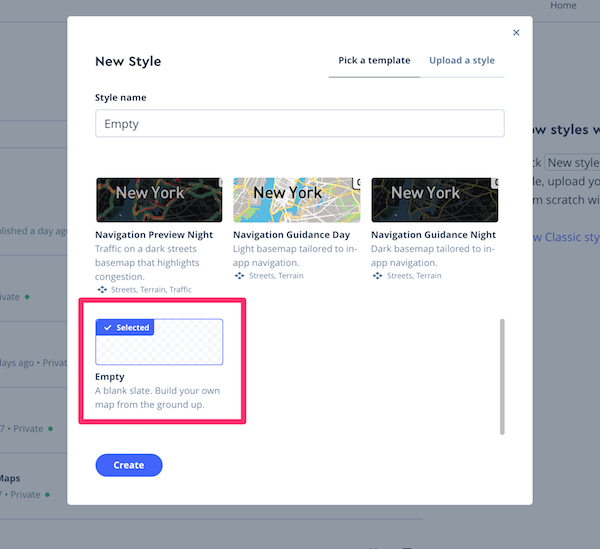The height and width of the screenshot is (549, 600).
Task: Click components icon beside Streets, Terrain, Traffic
Action: [x=102, y=290]
